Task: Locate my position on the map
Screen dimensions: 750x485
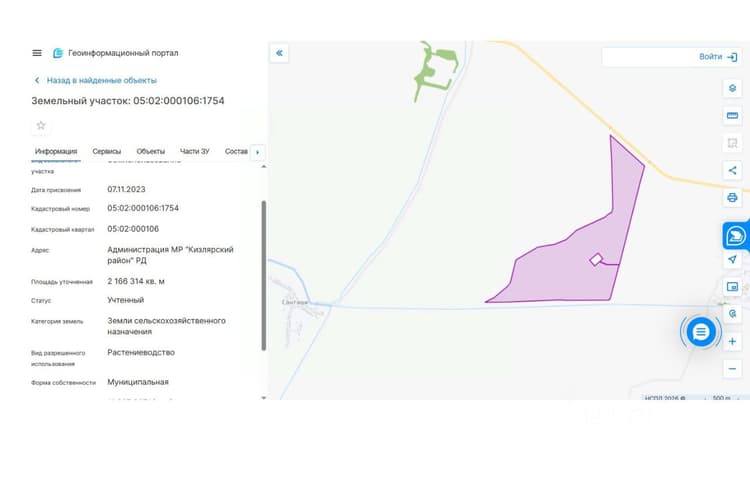Action: [x=732, y=259]
